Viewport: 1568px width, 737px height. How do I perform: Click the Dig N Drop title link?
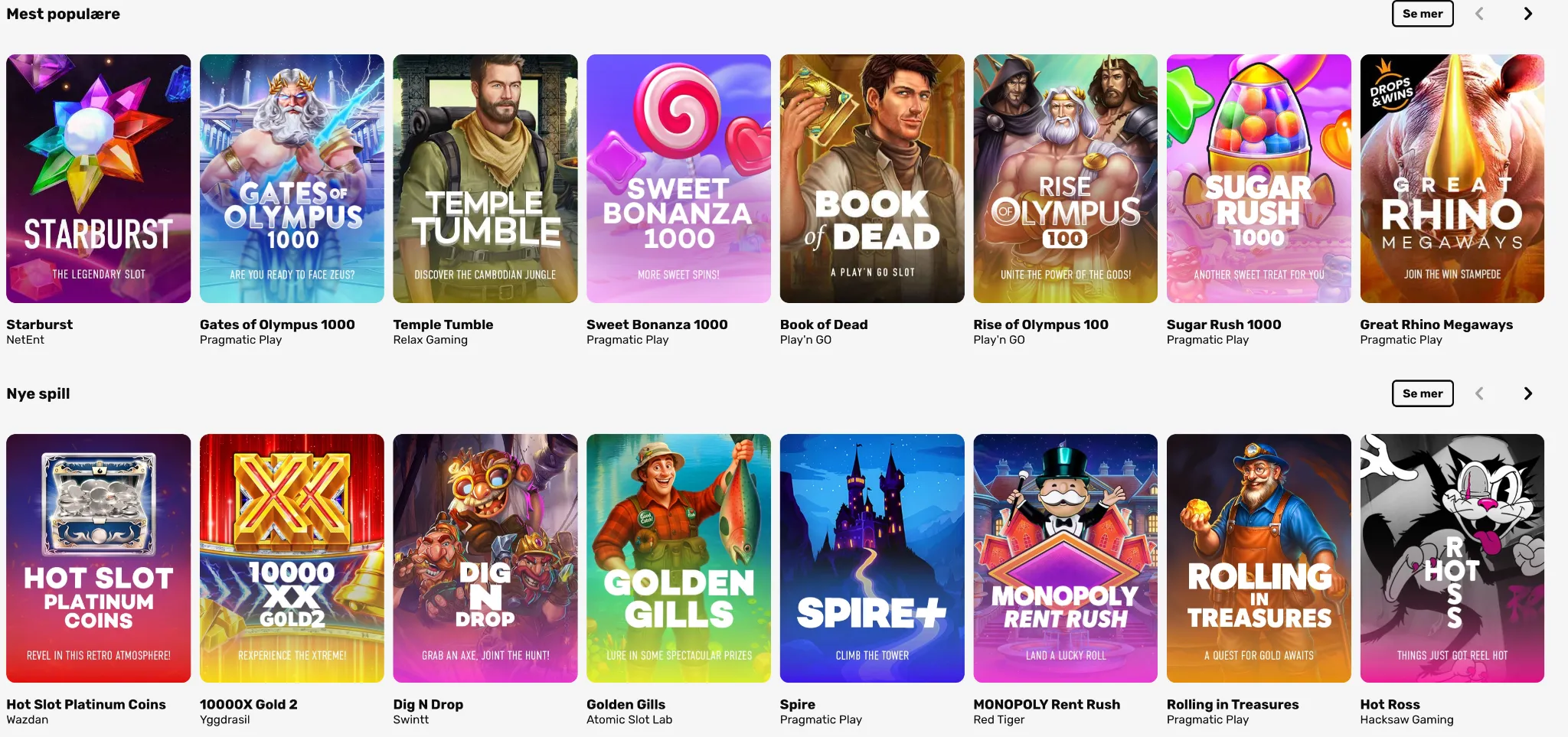click(428, 704)
